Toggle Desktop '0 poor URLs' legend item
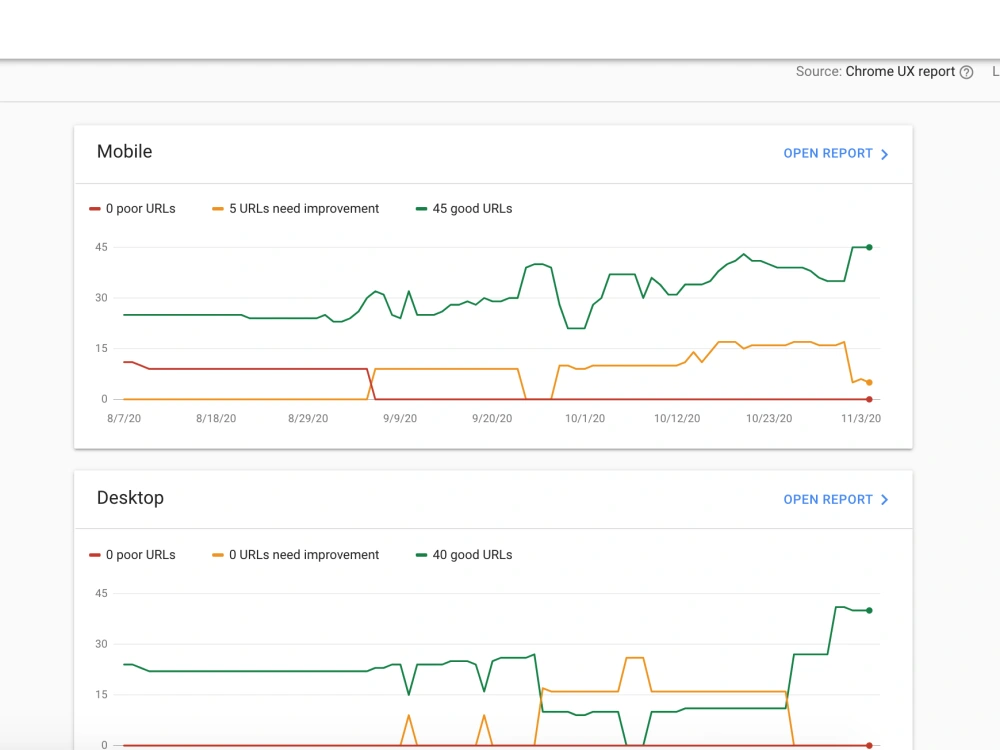Viewport: 1000px width, 750px height. click(x=132, y=555)
